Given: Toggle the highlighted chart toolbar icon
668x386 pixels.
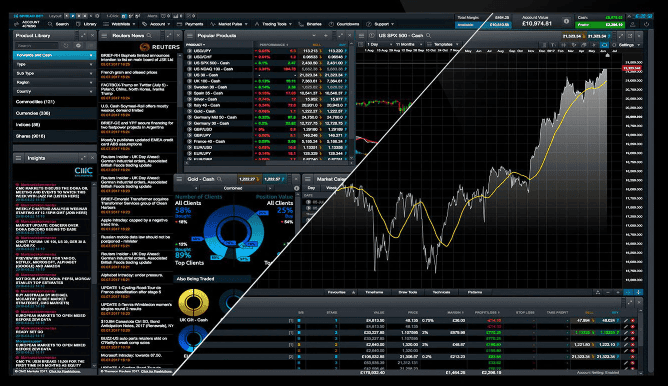Looking at the screenshot, I should pyautogui.click(x=604, y=45).
